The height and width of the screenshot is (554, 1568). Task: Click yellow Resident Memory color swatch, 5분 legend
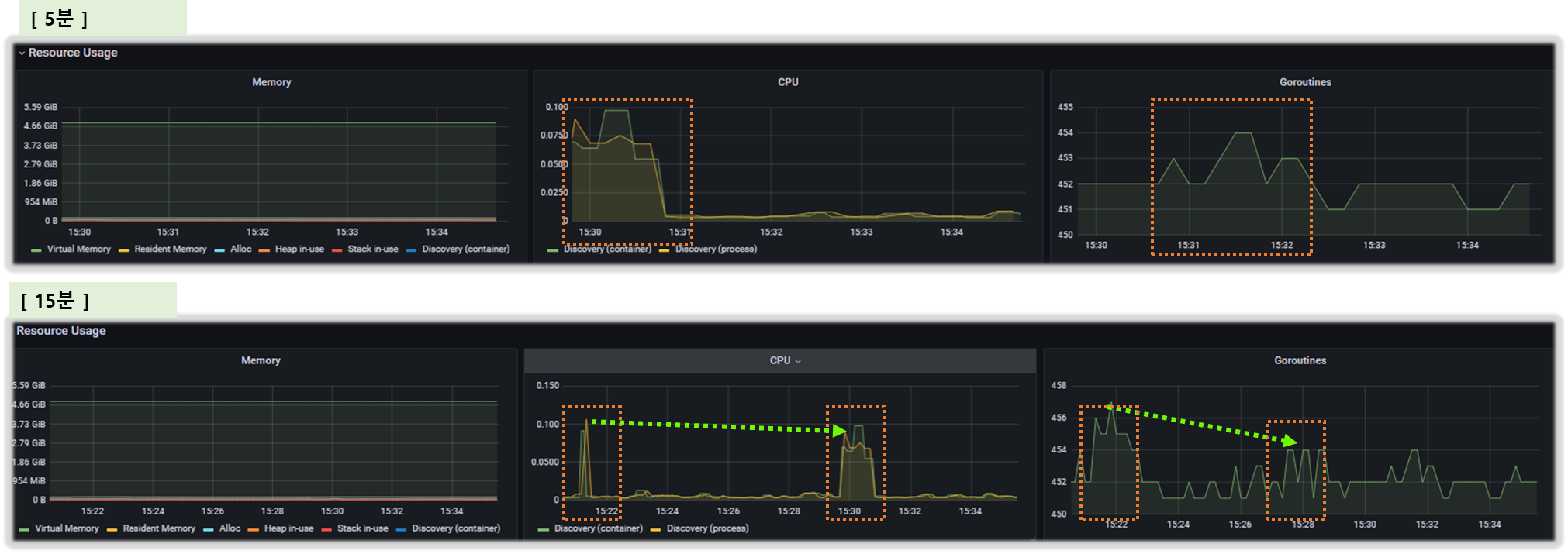click(x=124, y=250)
